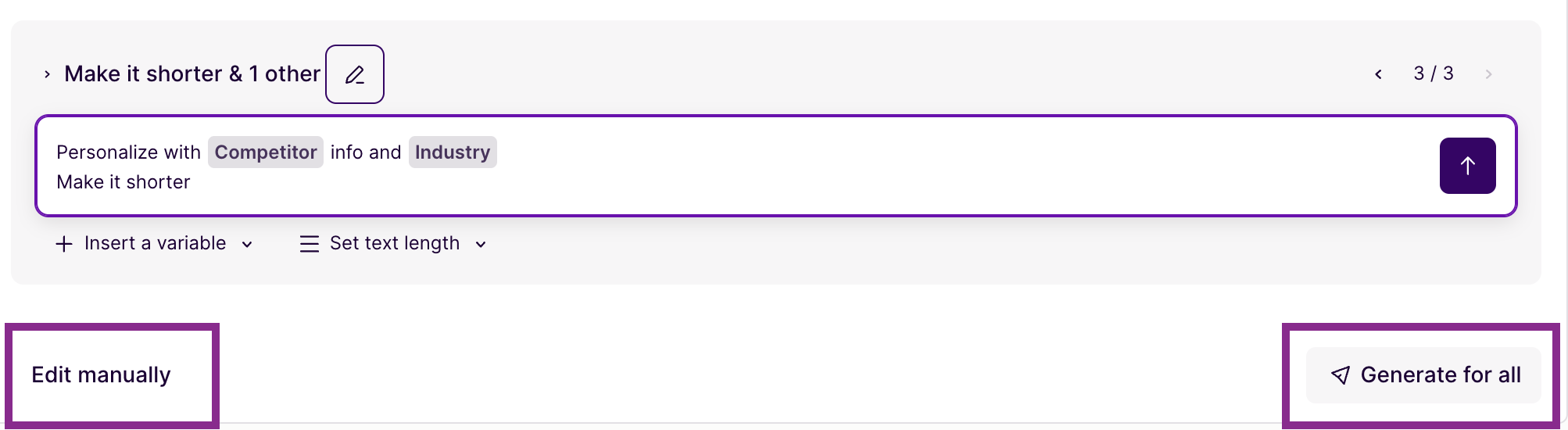Click the 'Set text length' label

tap(395, 243)
